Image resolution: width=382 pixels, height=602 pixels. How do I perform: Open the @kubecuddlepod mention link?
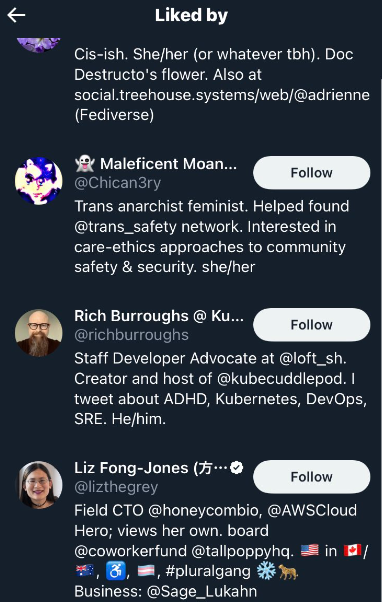pos(281,379)
